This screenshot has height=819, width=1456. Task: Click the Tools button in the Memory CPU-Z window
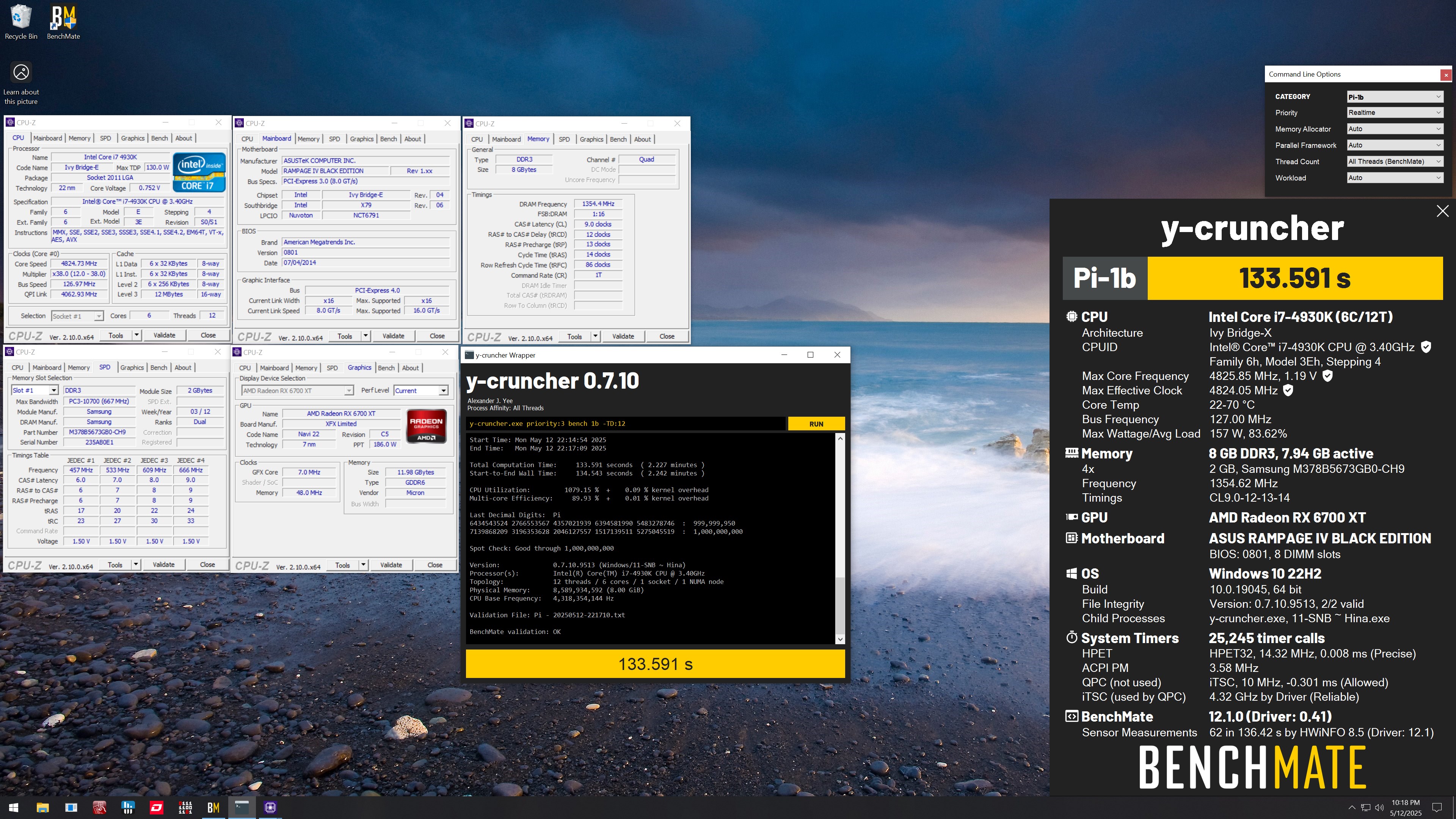[574, 336]
